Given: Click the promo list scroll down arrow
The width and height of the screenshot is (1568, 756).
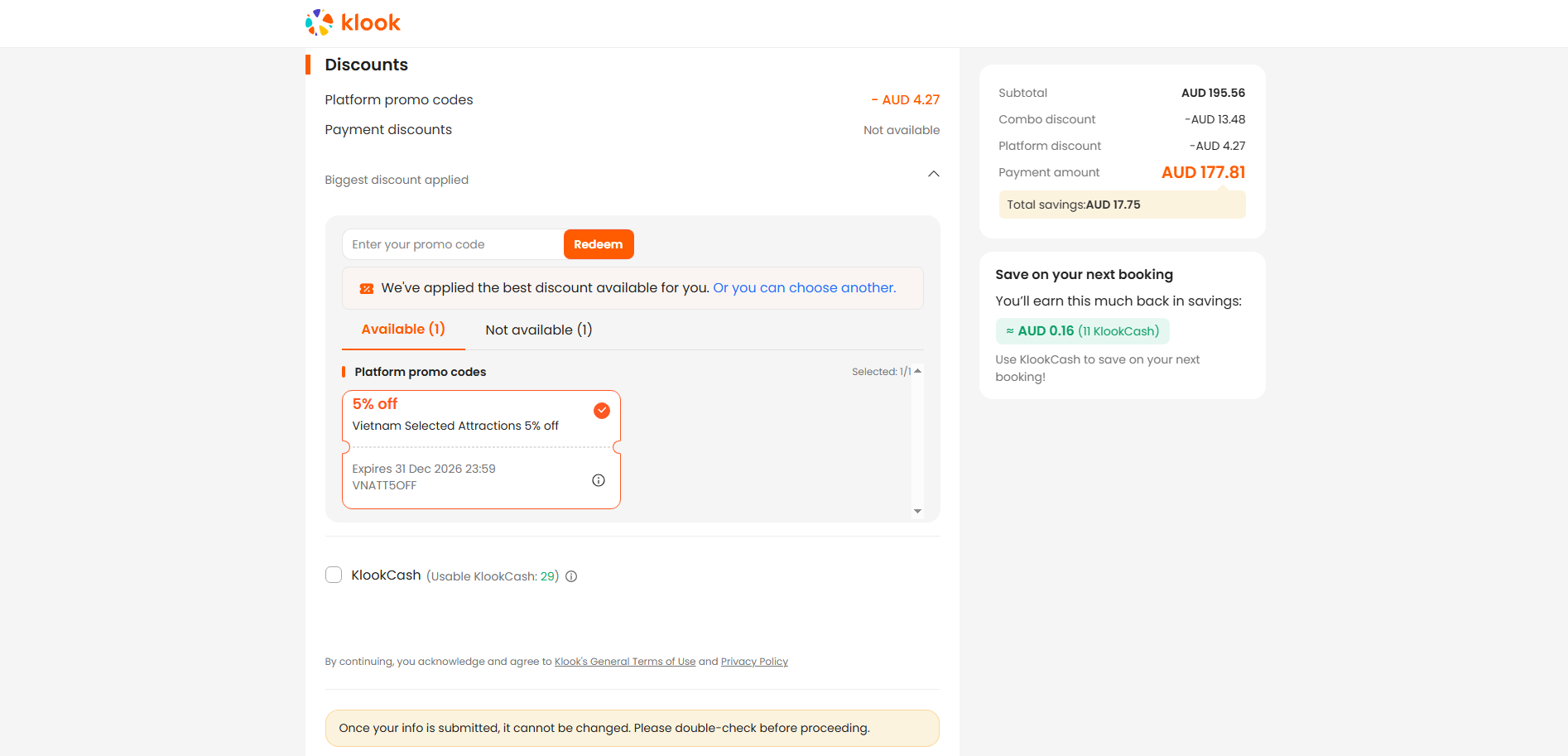Looking at the screenshot, I should point(917,511).
